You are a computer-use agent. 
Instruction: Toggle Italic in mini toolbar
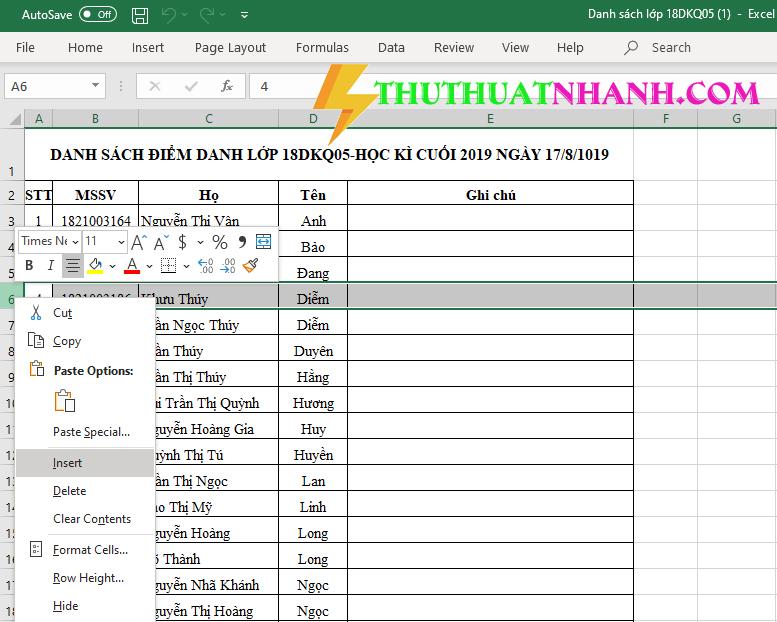[x=51, y=266]
